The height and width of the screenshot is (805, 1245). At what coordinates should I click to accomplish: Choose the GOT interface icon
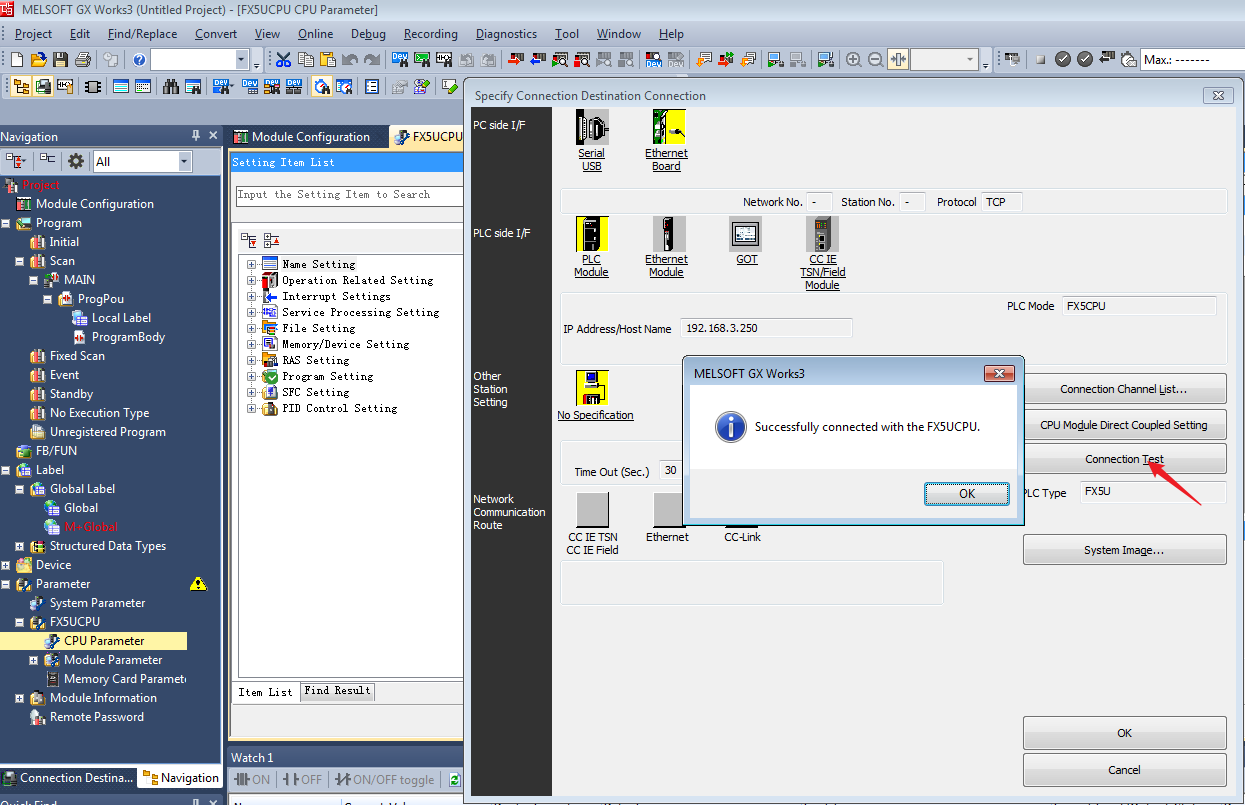pyautogui.click(x=746, y=235)
